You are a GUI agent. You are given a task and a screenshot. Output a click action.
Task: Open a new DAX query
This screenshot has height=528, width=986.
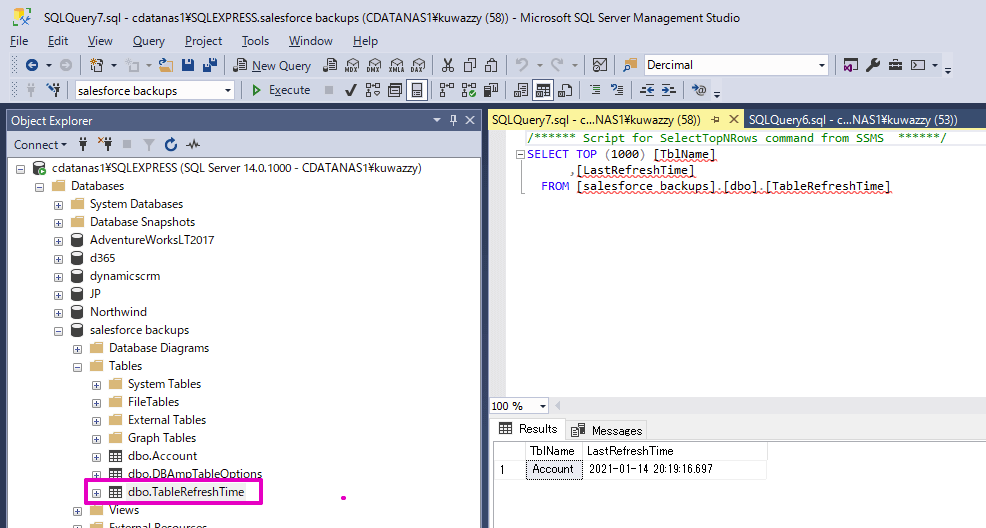[x=418, y=65]
